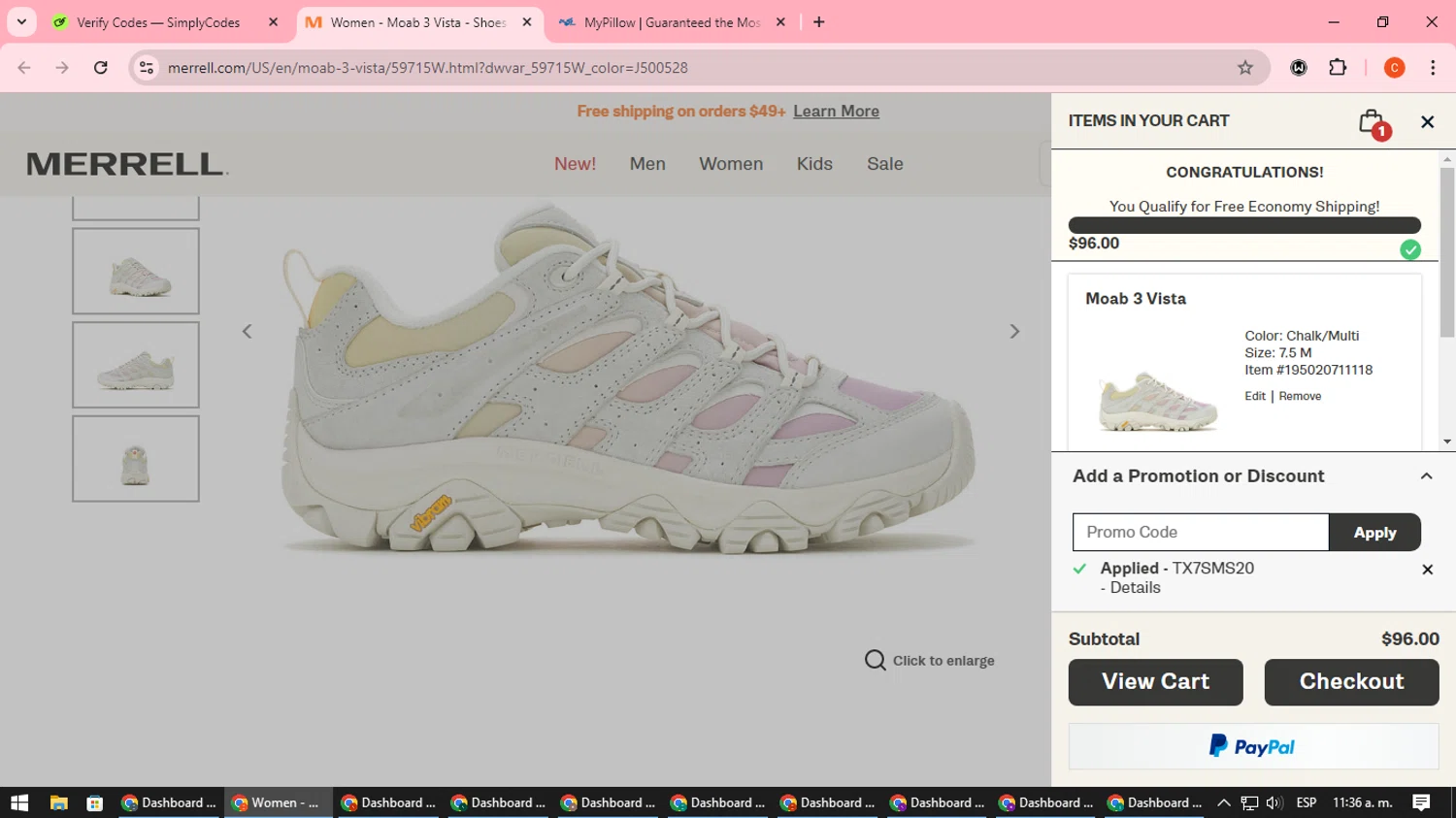Close the Verify Codes SimplyCodes tab
1456x818 pixels.
click(273, 22)
